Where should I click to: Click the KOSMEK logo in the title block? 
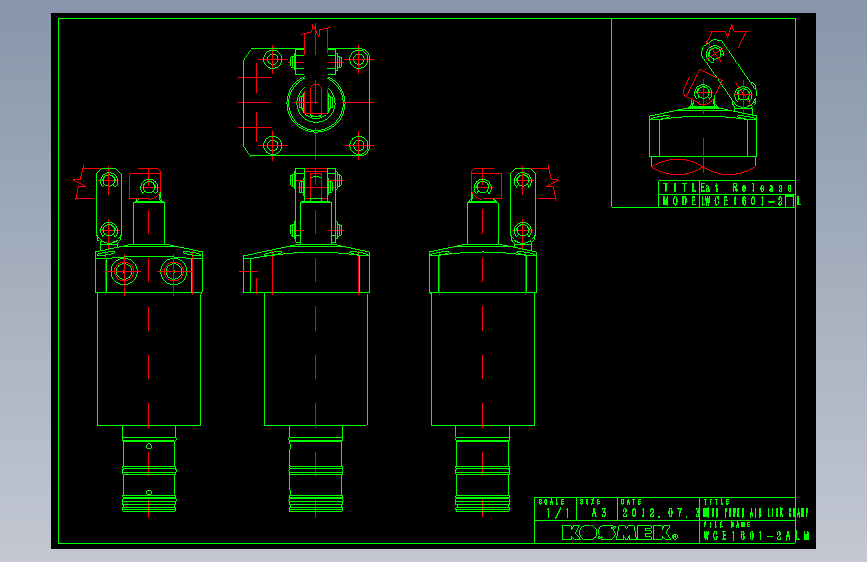620,533
